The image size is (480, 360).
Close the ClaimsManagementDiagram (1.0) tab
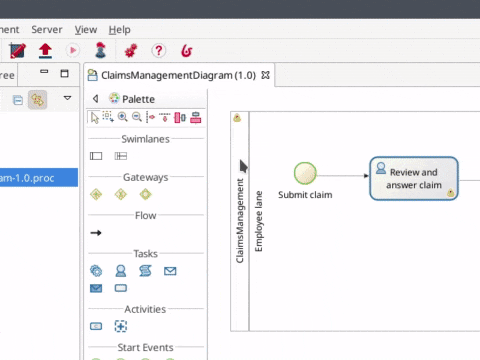click(265, 75)
